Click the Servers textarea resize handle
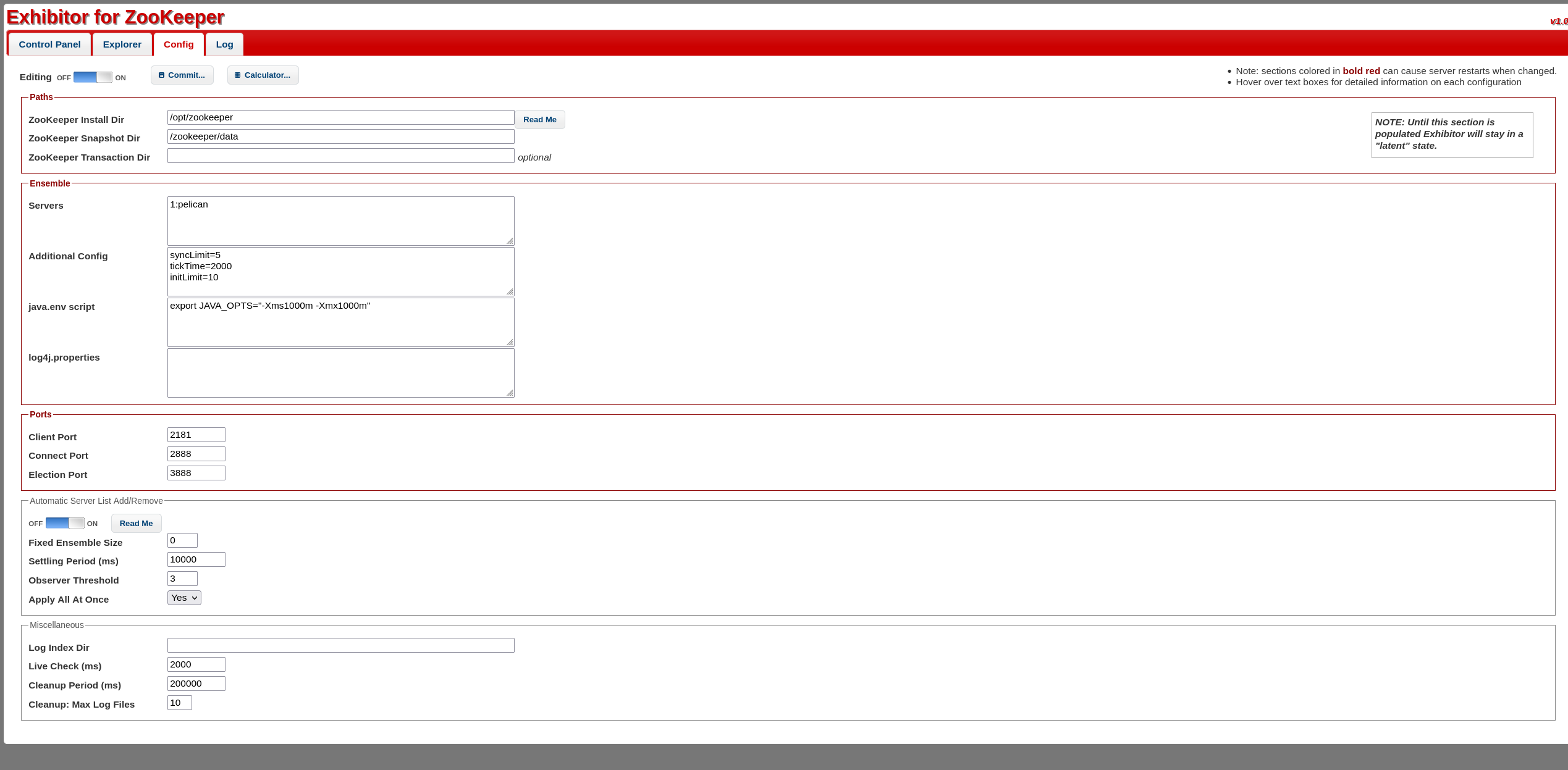Screen dimensions: 1568x770 tap(510, 241)
